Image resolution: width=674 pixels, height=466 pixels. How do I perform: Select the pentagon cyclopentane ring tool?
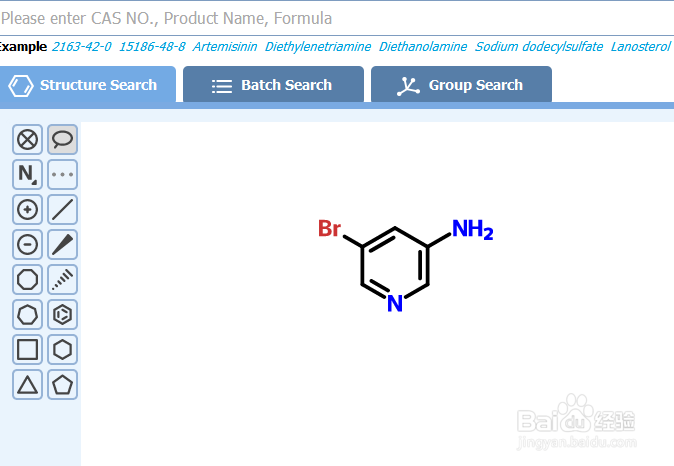coord(62,385)
